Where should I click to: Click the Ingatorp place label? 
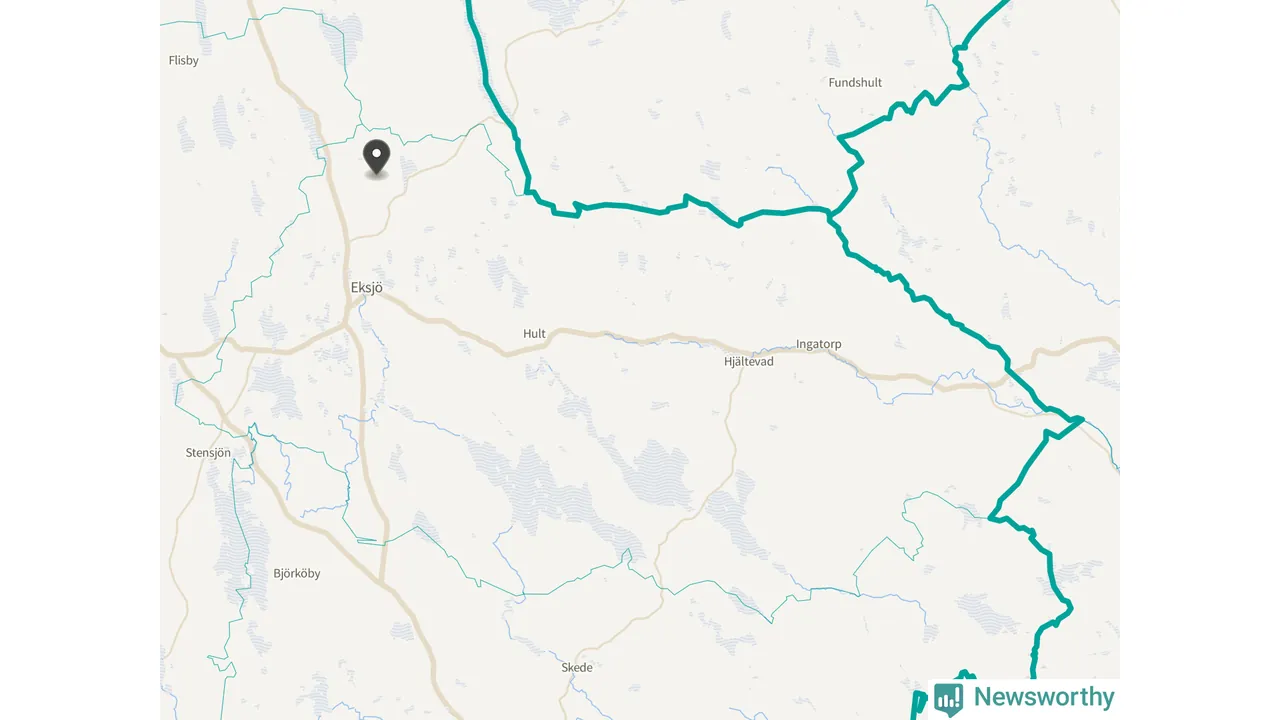click(818, 344)
